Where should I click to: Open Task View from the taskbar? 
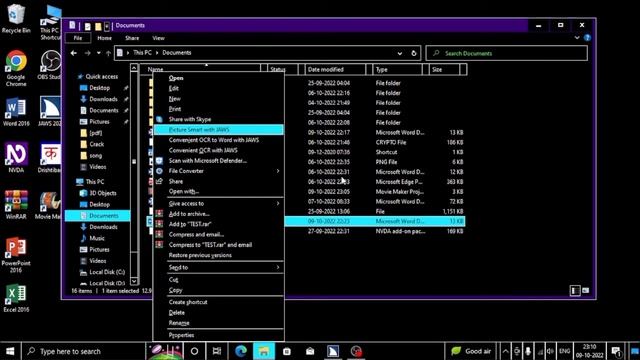[x=217, y=351]
